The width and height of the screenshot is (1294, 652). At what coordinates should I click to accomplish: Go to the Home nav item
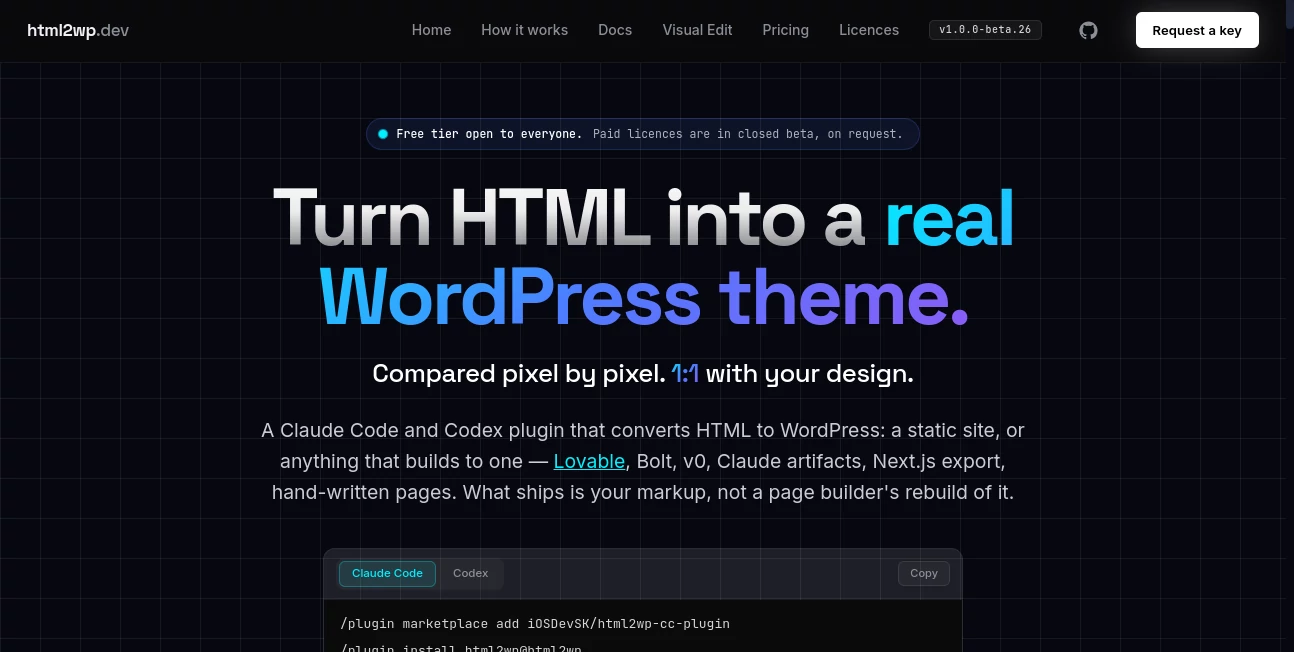[431, 30]
